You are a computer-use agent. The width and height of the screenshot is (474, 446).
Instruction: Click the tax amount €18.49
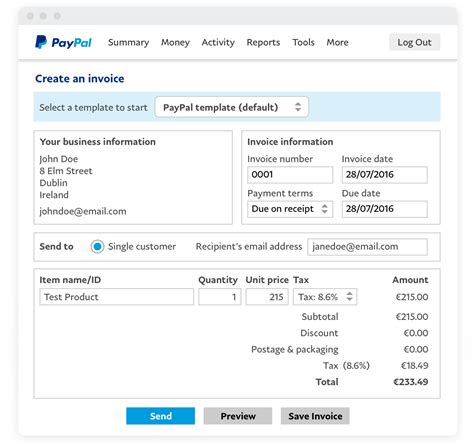414,366
